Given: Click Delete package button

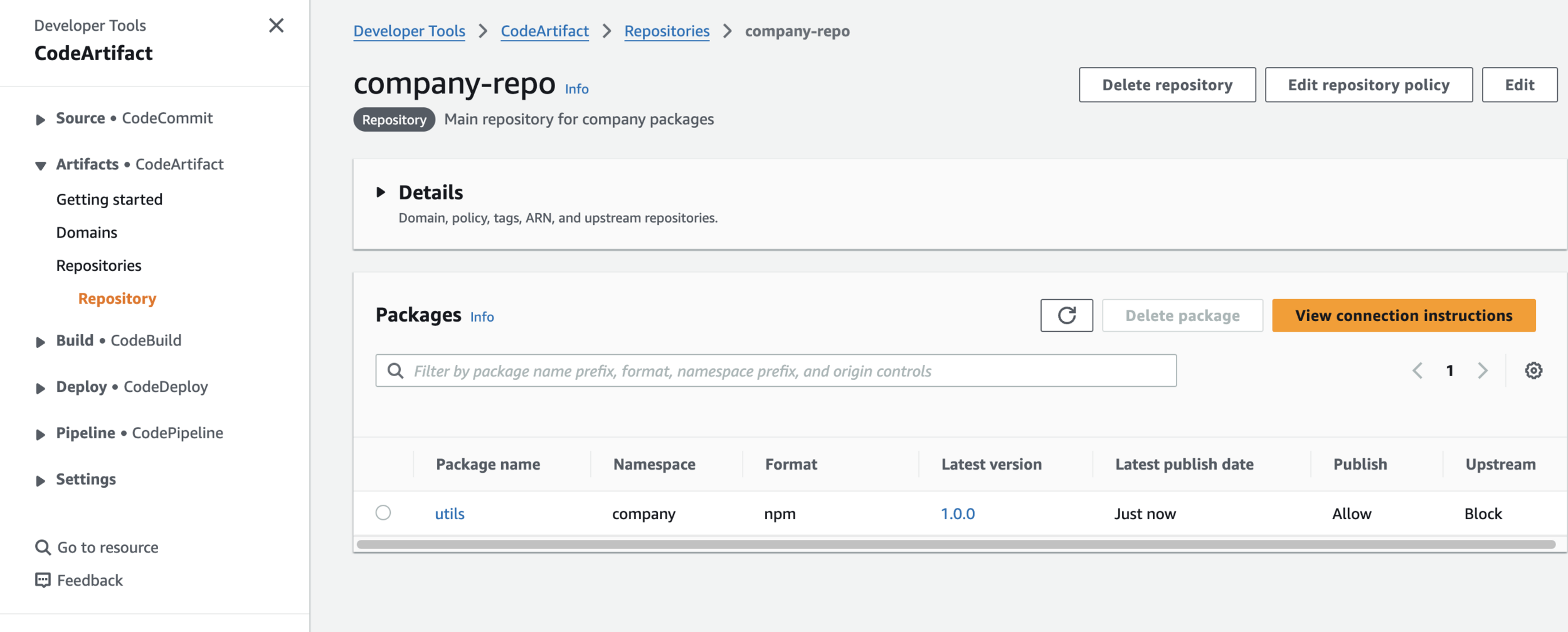Looking at the screenshot, I should tap(1182, 315).
